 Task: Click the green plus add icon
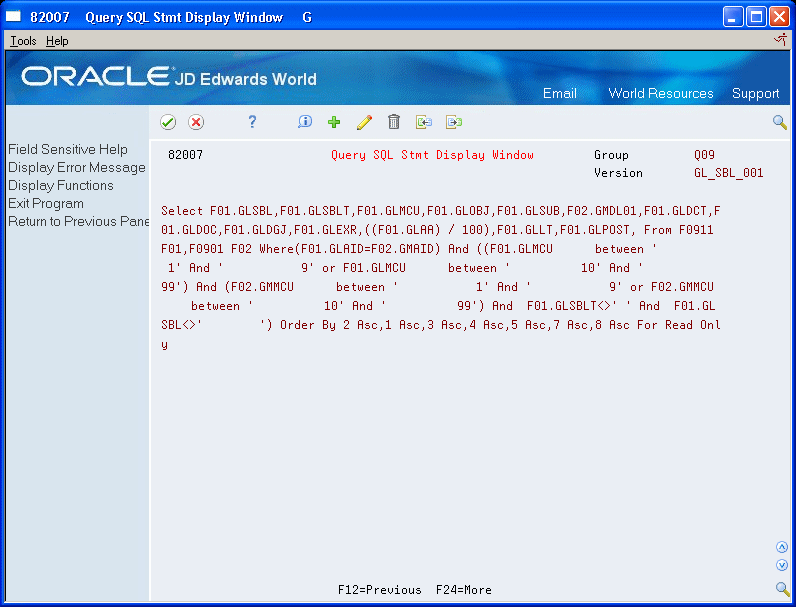click(x=334, y=122)
